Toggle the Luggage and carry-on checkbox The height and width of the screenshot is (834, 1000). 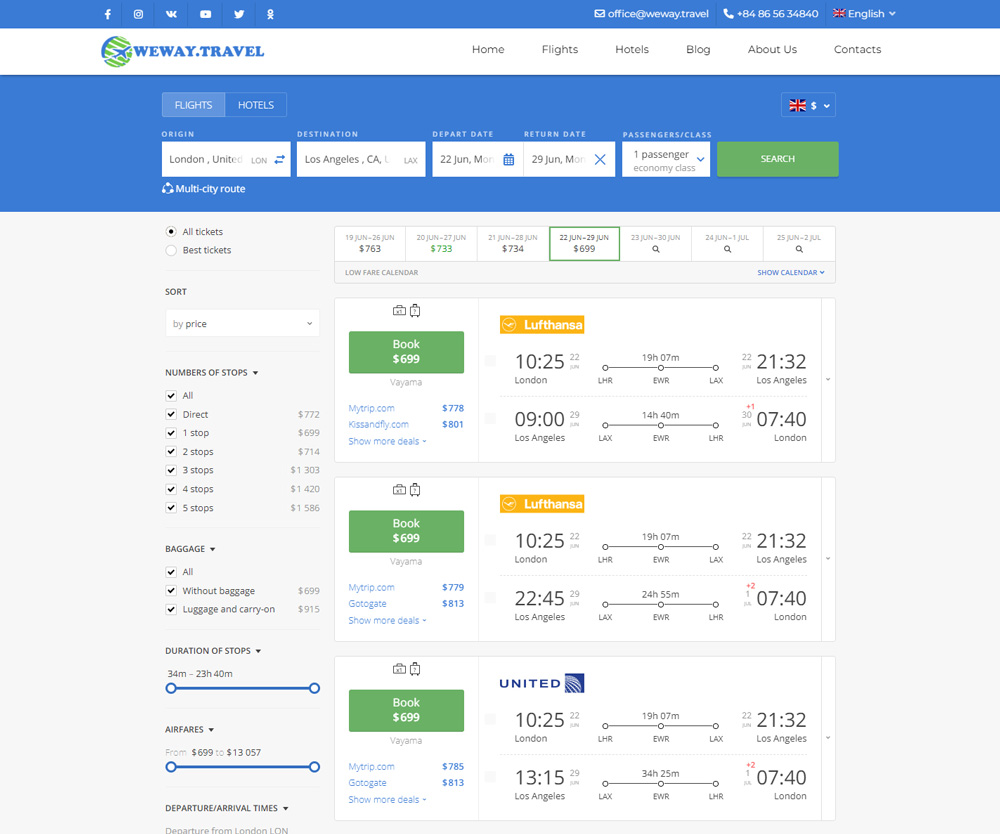coord(172,609)
